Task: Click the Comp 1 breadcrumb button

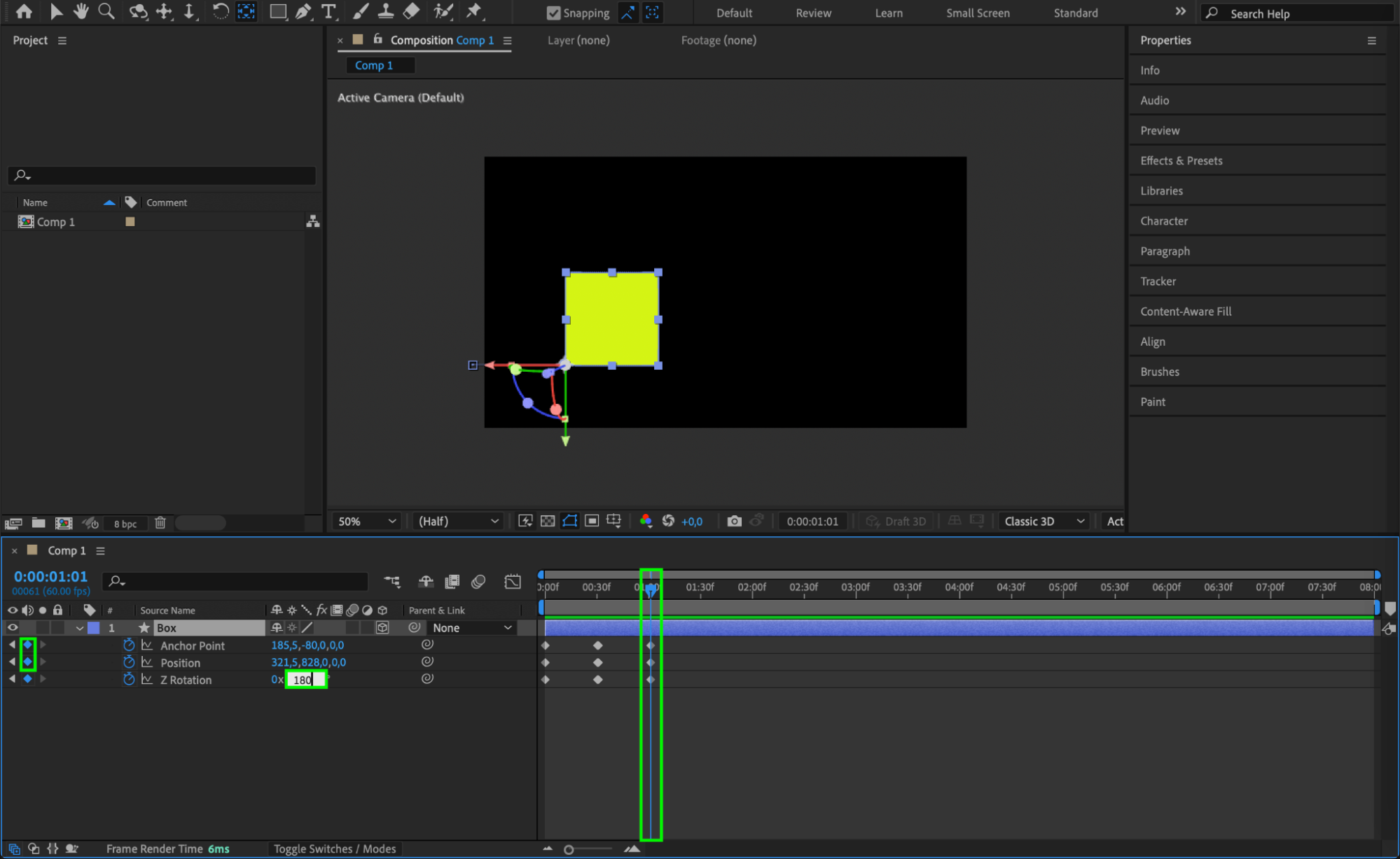Action: click(374, 65)
